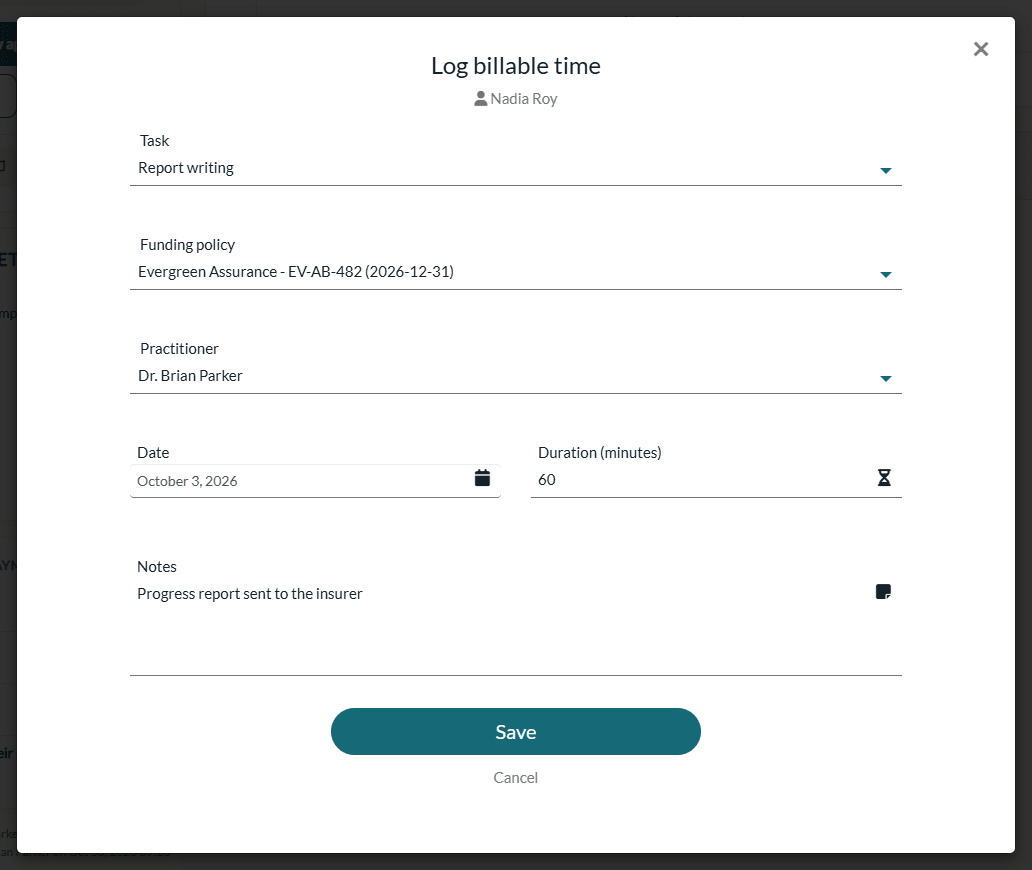Screen dimensions: 1032x870
Task: Click the 'Log billable time' heading
Action: (x=515, y=66)
